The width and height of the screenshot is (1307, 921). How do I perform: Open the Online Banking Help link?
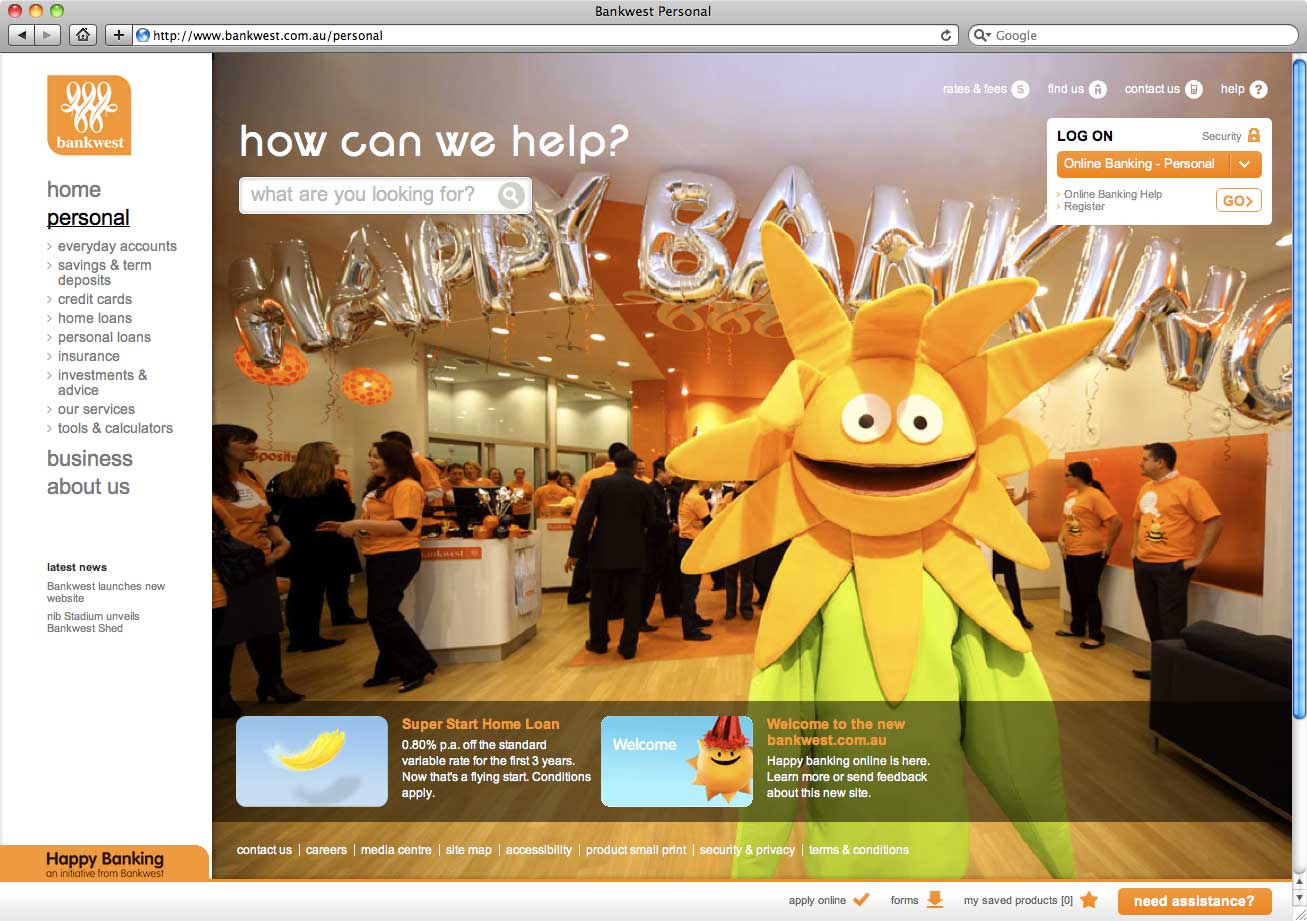[x=1112, y=194]
